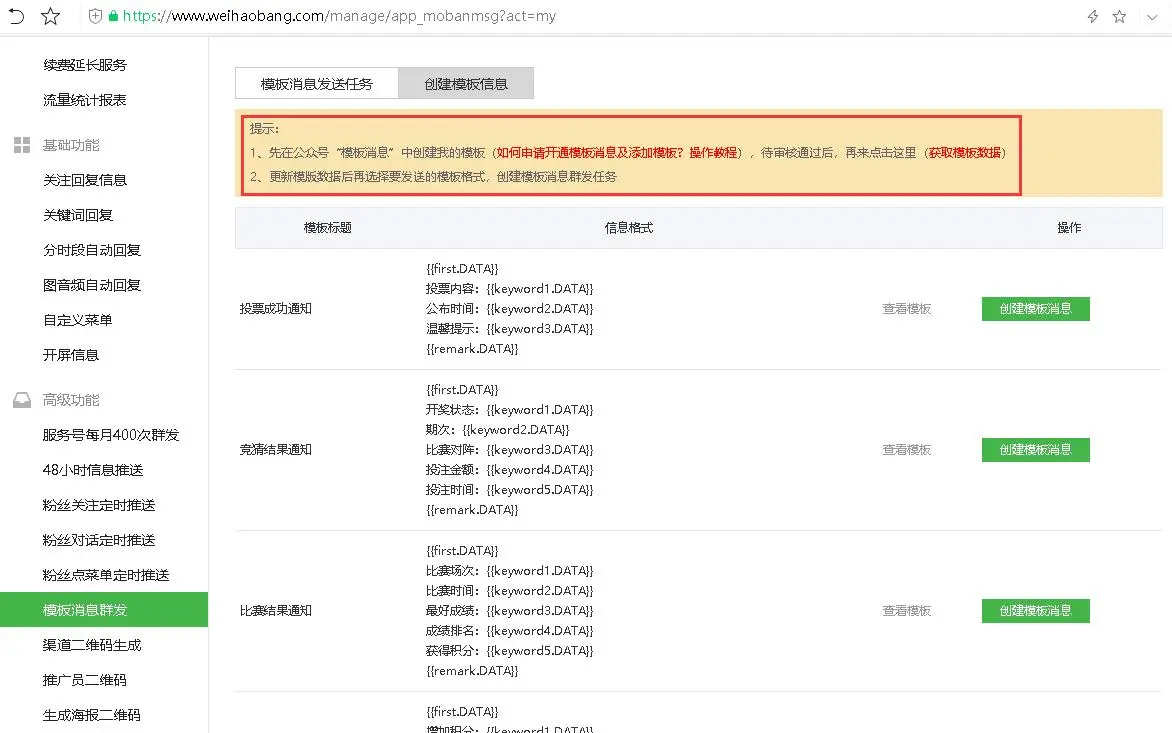Create template message for 比赛结果通知

click(x=1035, y=610)
